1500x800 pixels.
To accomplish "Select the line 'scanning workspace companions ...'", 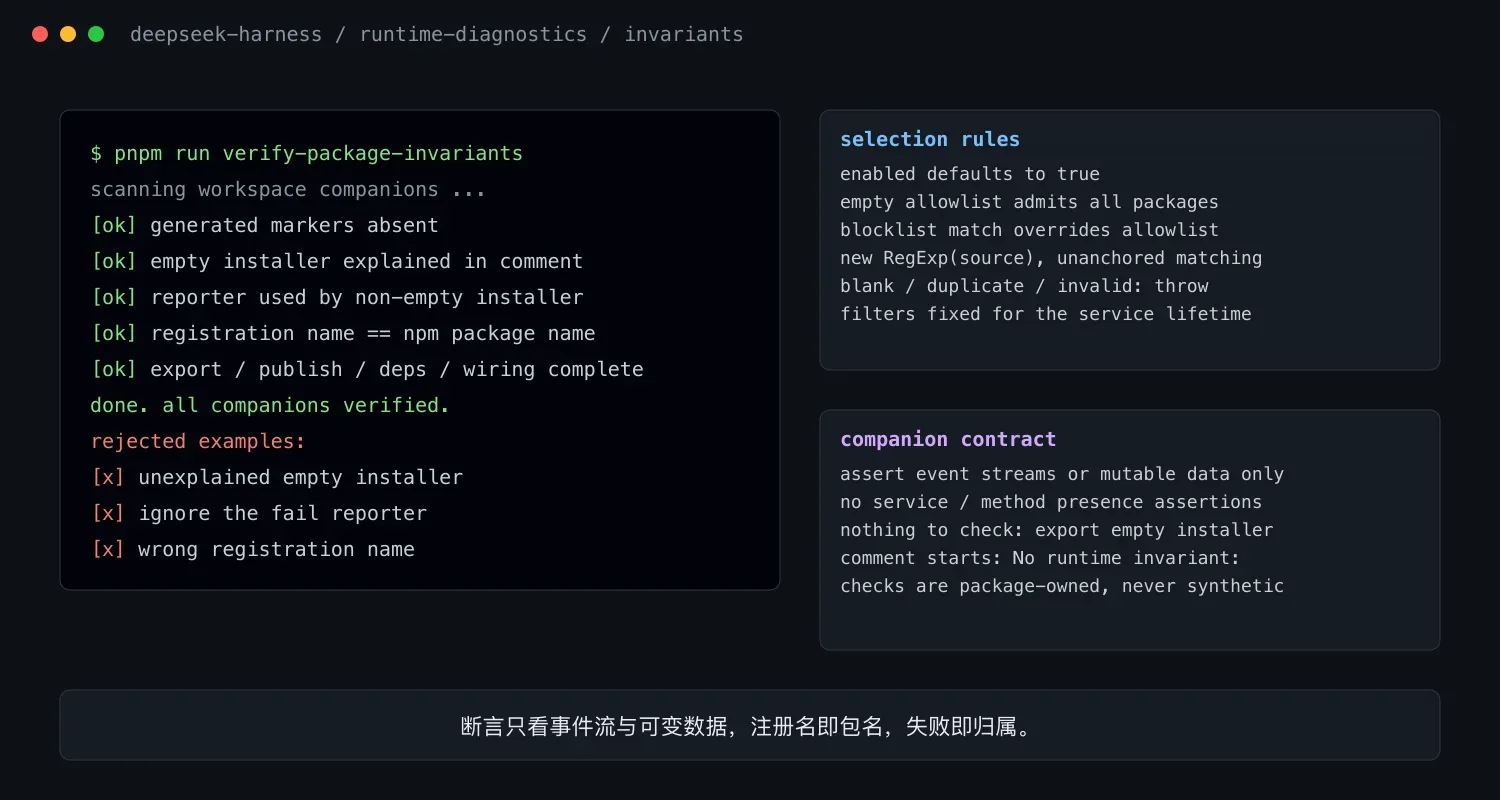I will pyautogui.click(x=288, y=189).
